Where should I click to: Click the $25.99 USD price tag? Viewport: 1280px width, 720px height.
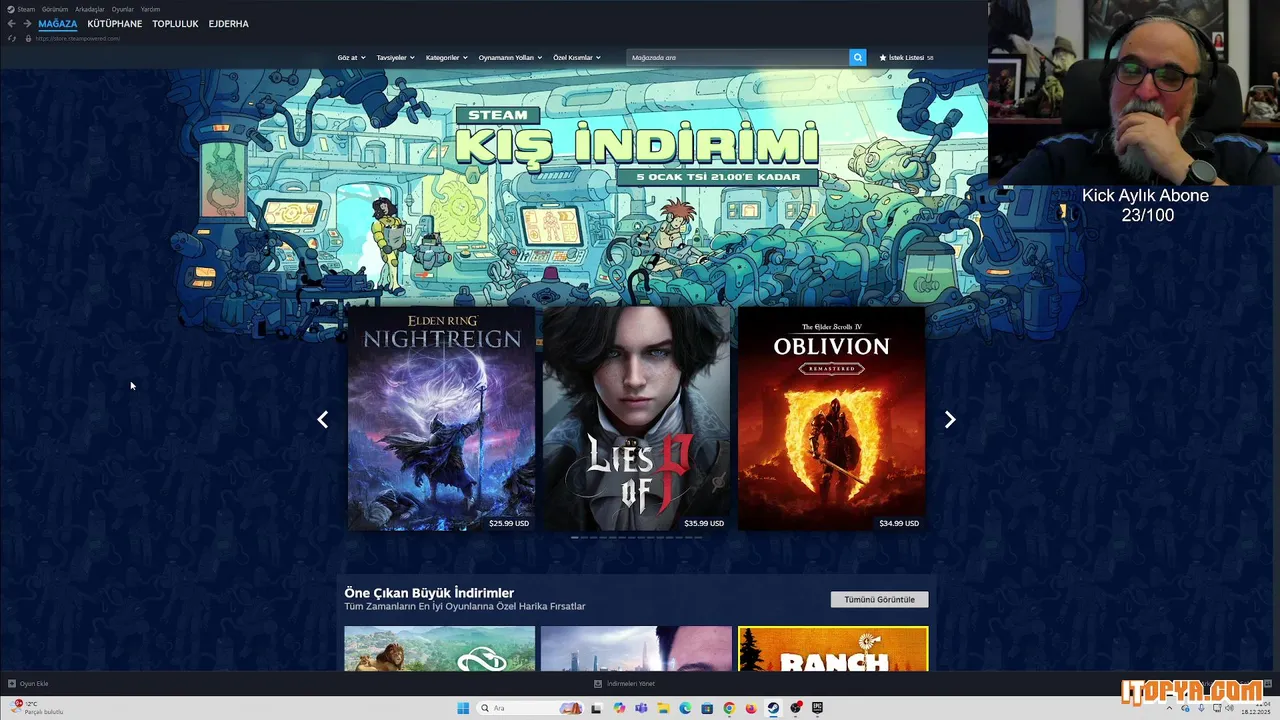coord(509,523)
